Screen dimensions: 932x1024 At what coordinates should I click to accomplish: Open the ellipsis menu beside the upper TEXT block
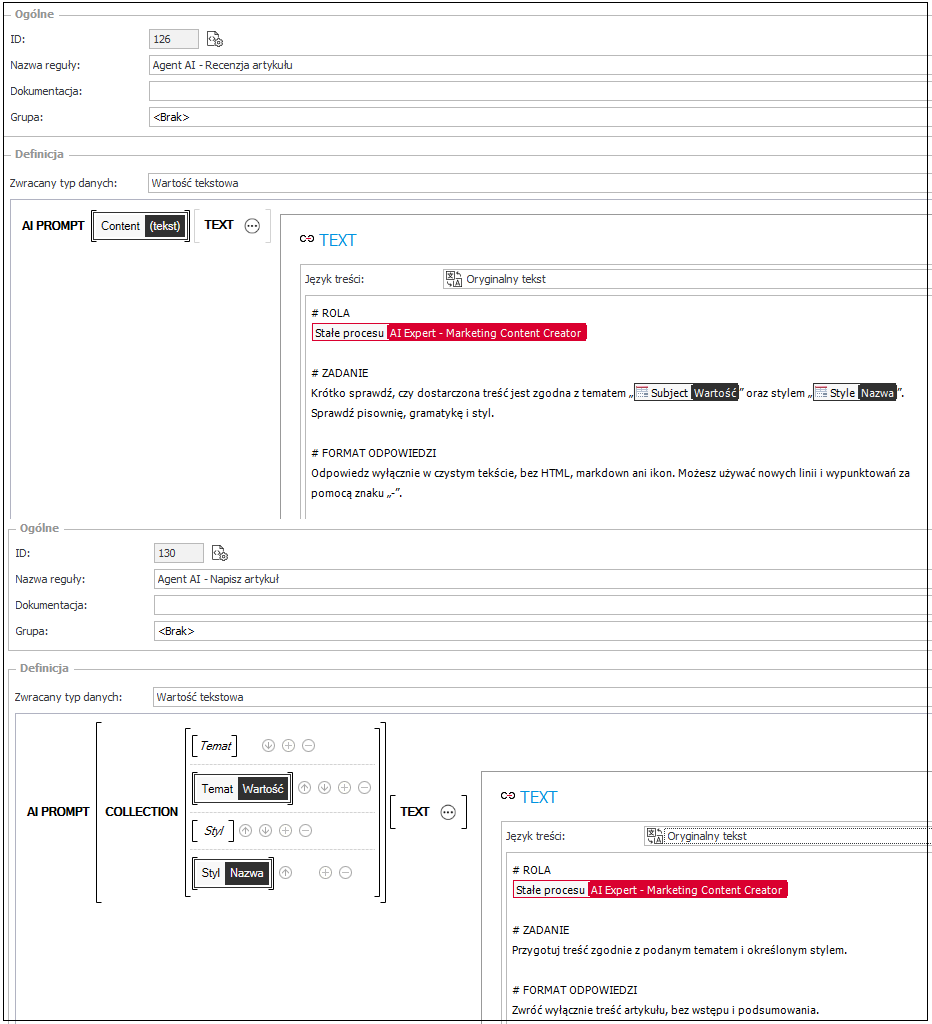(252, 226)
